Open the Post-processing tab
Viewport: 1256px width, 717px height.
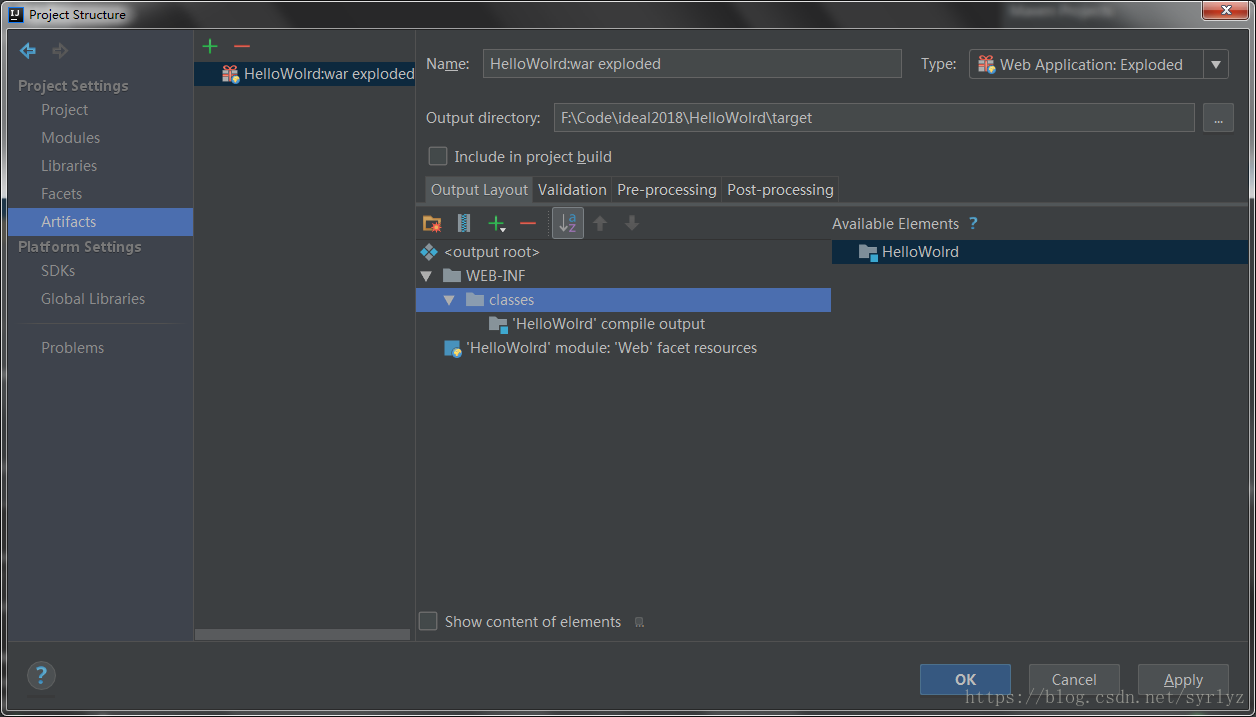(780, 190)
